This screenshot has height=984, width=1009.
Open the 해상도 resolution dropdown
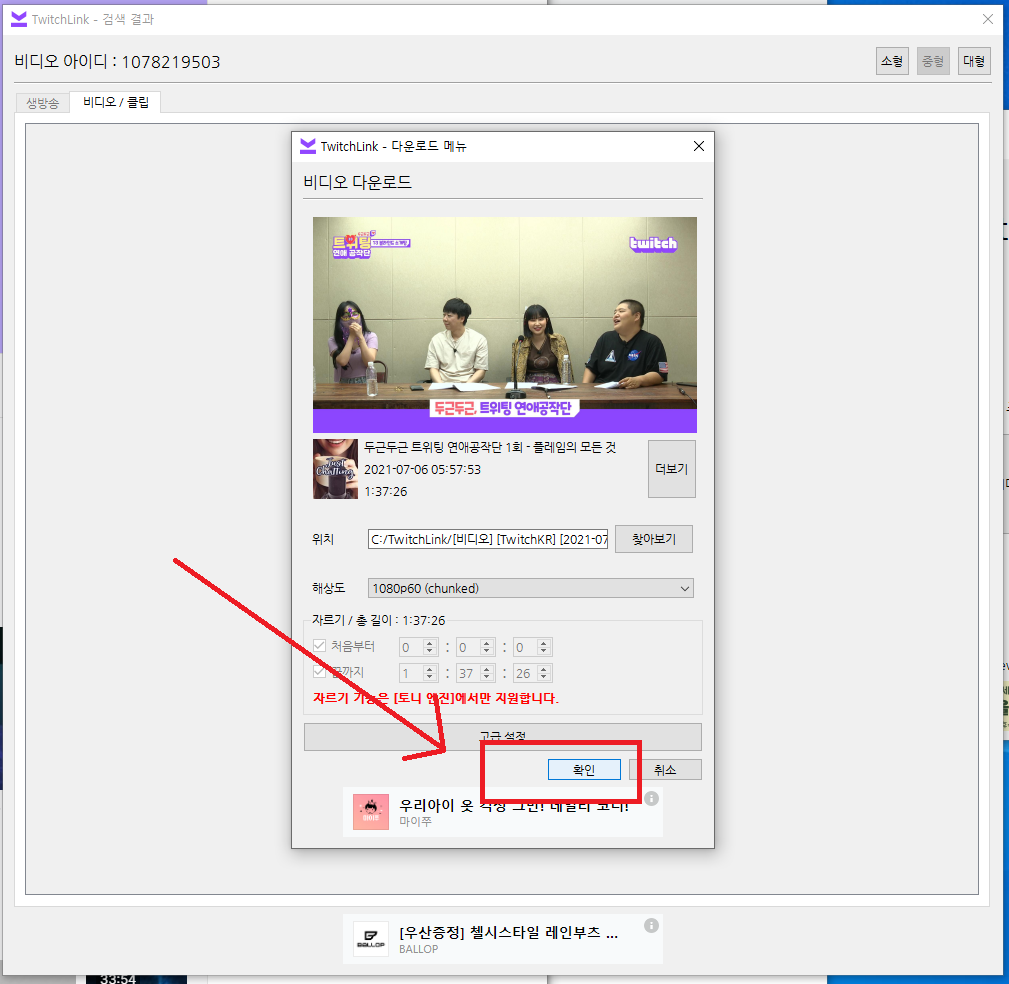coord(530,588)
